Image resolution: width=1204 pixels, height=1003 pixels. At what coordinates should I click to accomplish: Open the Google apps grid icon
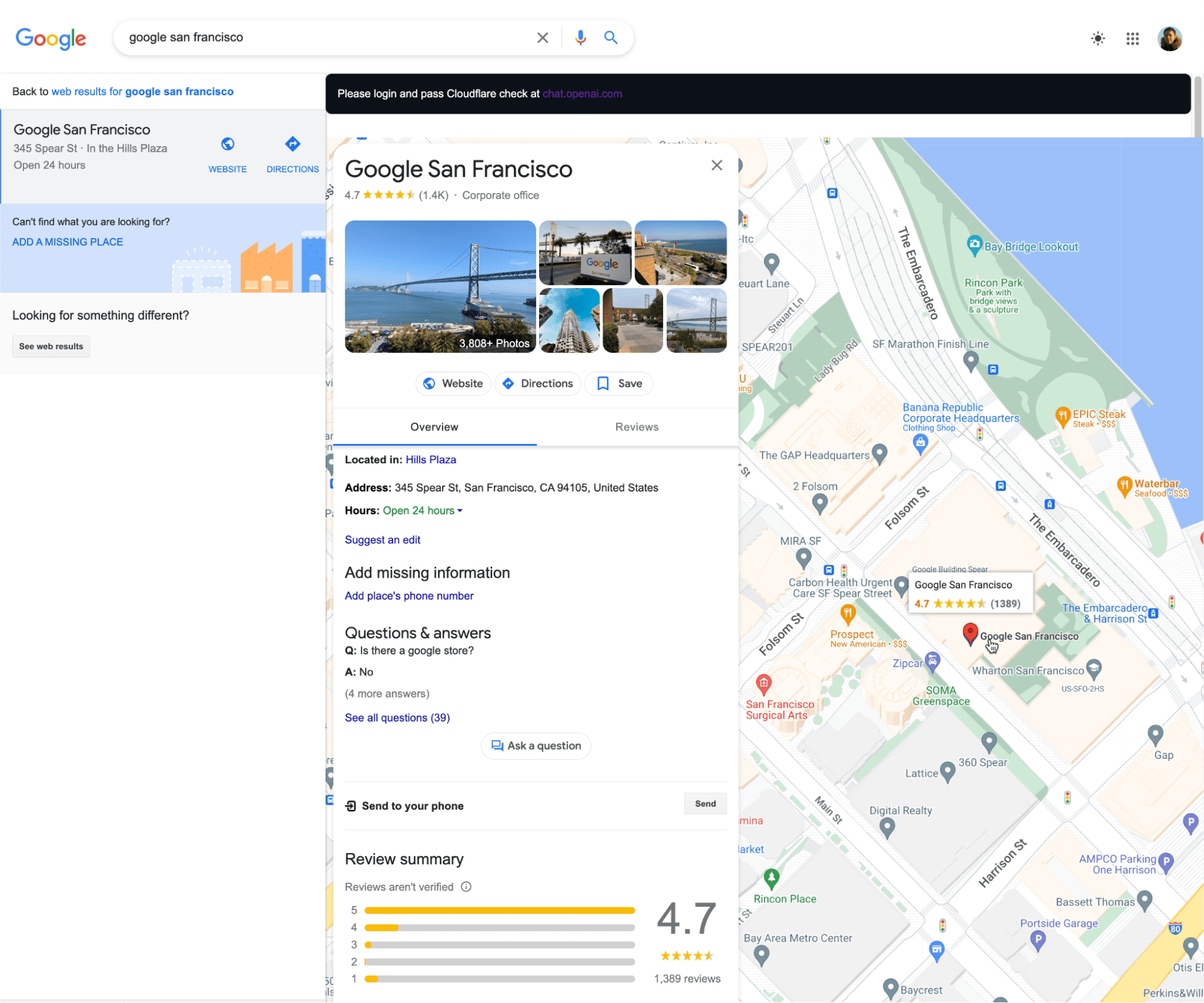click(x=1132, y=39)
